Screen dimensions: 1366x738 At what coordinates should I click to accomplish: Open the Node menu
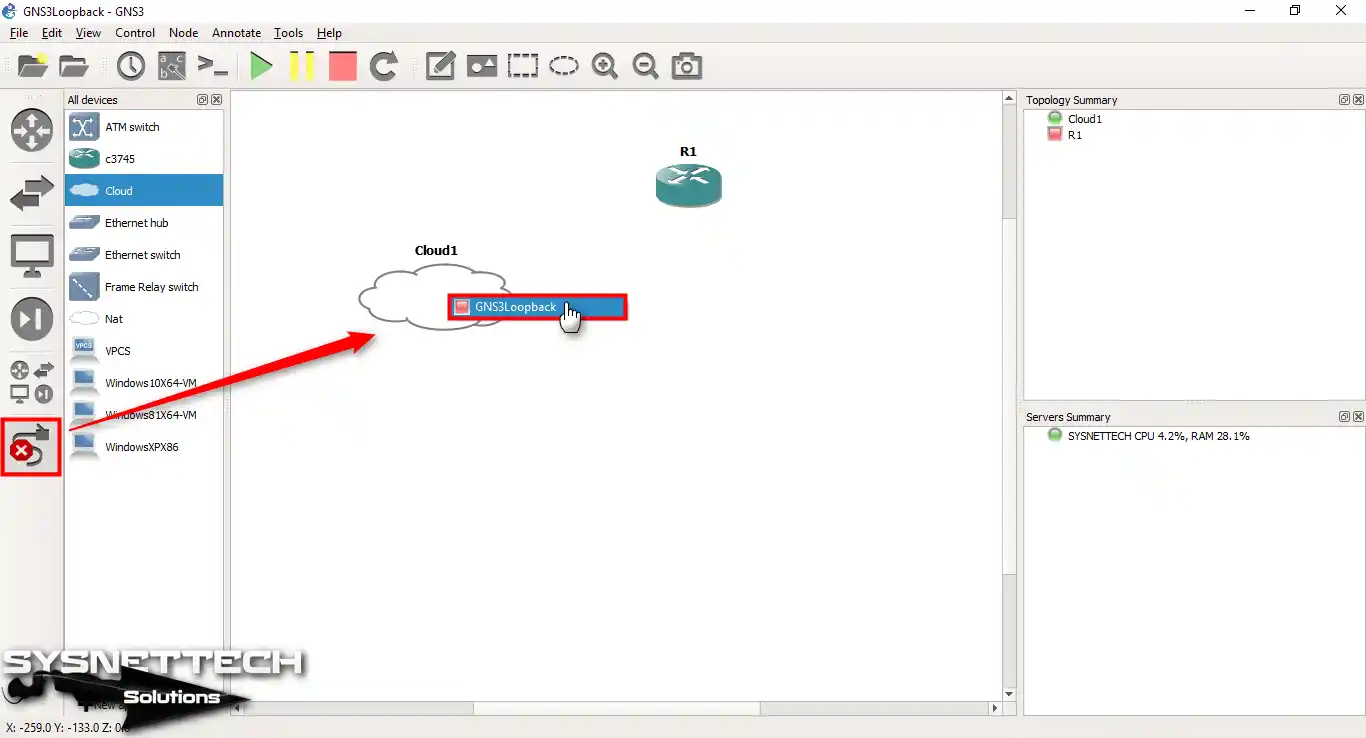click(x=183, y=33)
